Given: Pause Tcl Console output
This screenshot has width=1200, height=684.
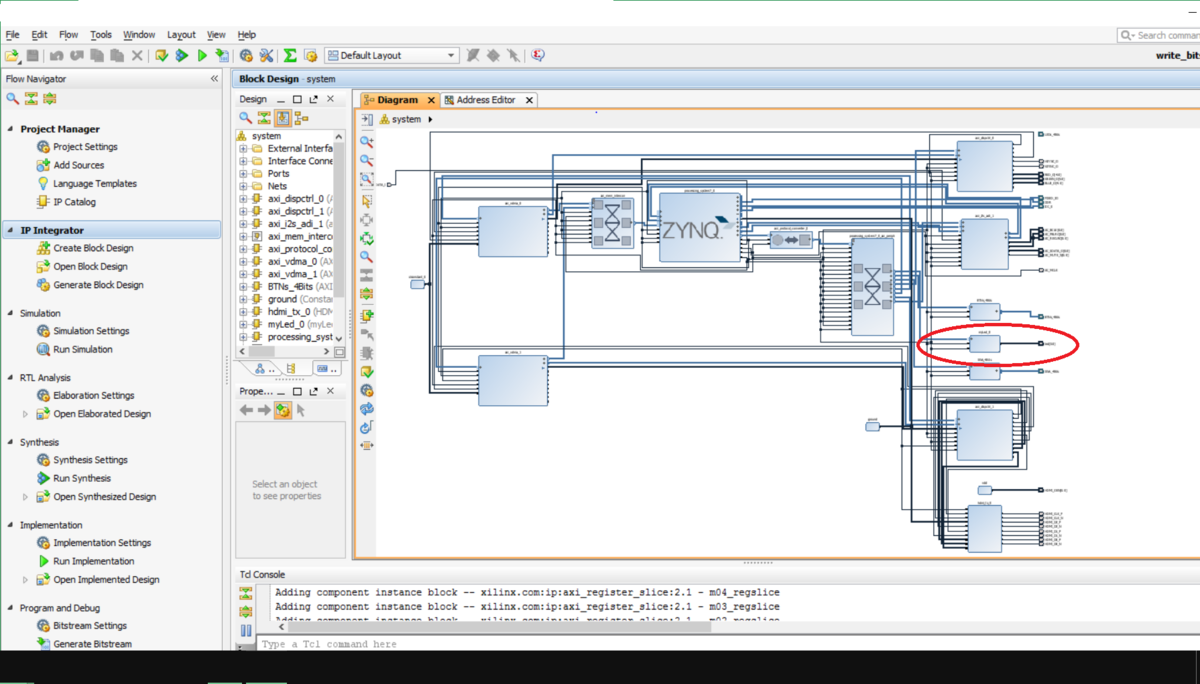Looking at the screenshot, I should [x=246, y=631].
